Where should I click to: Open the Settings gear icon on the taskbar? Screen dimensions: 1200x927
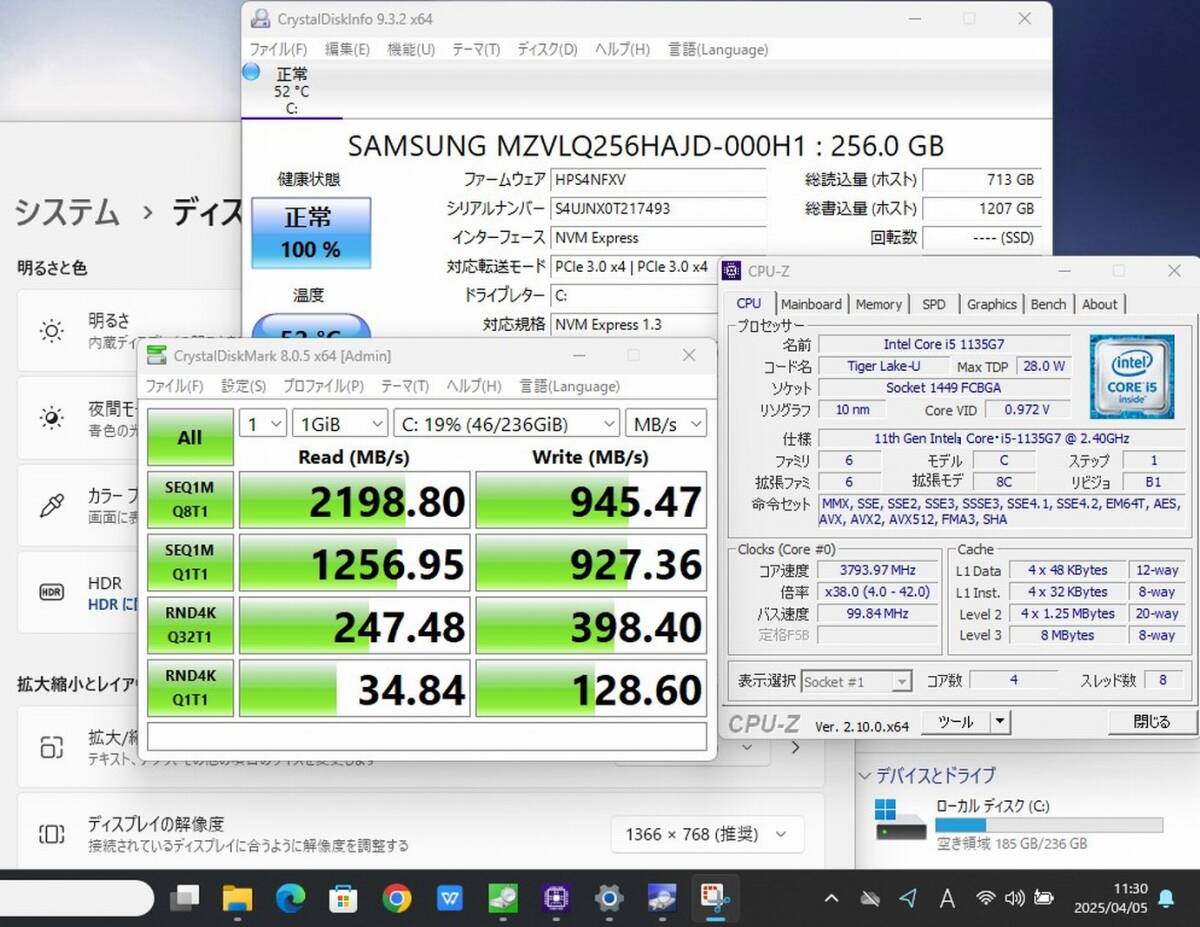point(608,899)
